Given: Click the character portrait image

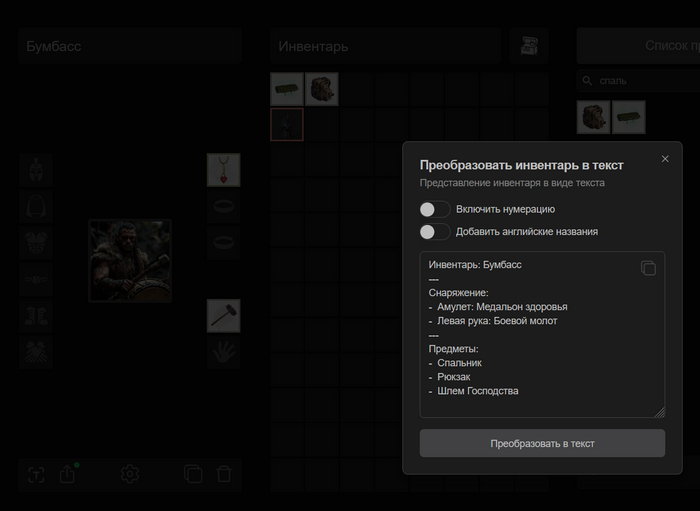Looking at the screenshot, I should click(x=130, y=260).
